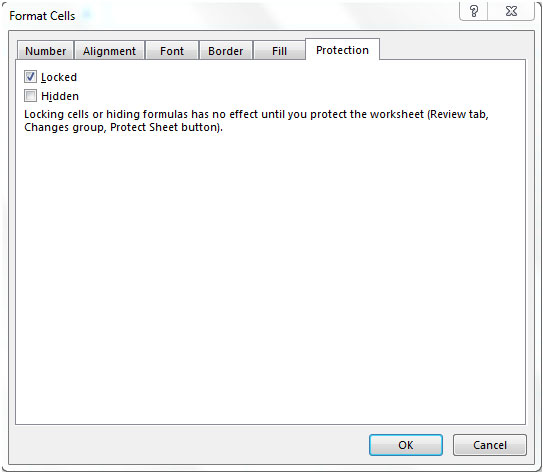The height and width of the screenshot is (474, 544).
Task: Close the Format Cells dialog with X
Action: coord(511,11)
